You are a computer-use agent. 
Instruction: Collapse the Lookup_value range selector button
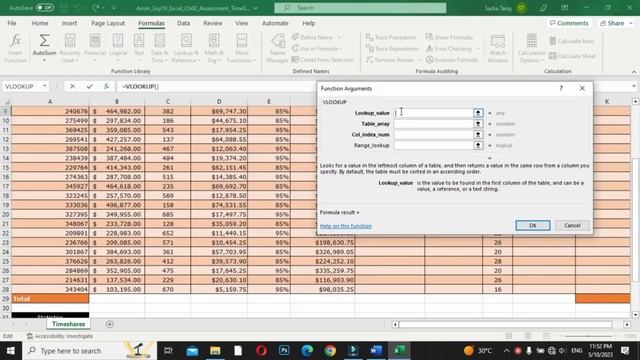click(478, 113)
